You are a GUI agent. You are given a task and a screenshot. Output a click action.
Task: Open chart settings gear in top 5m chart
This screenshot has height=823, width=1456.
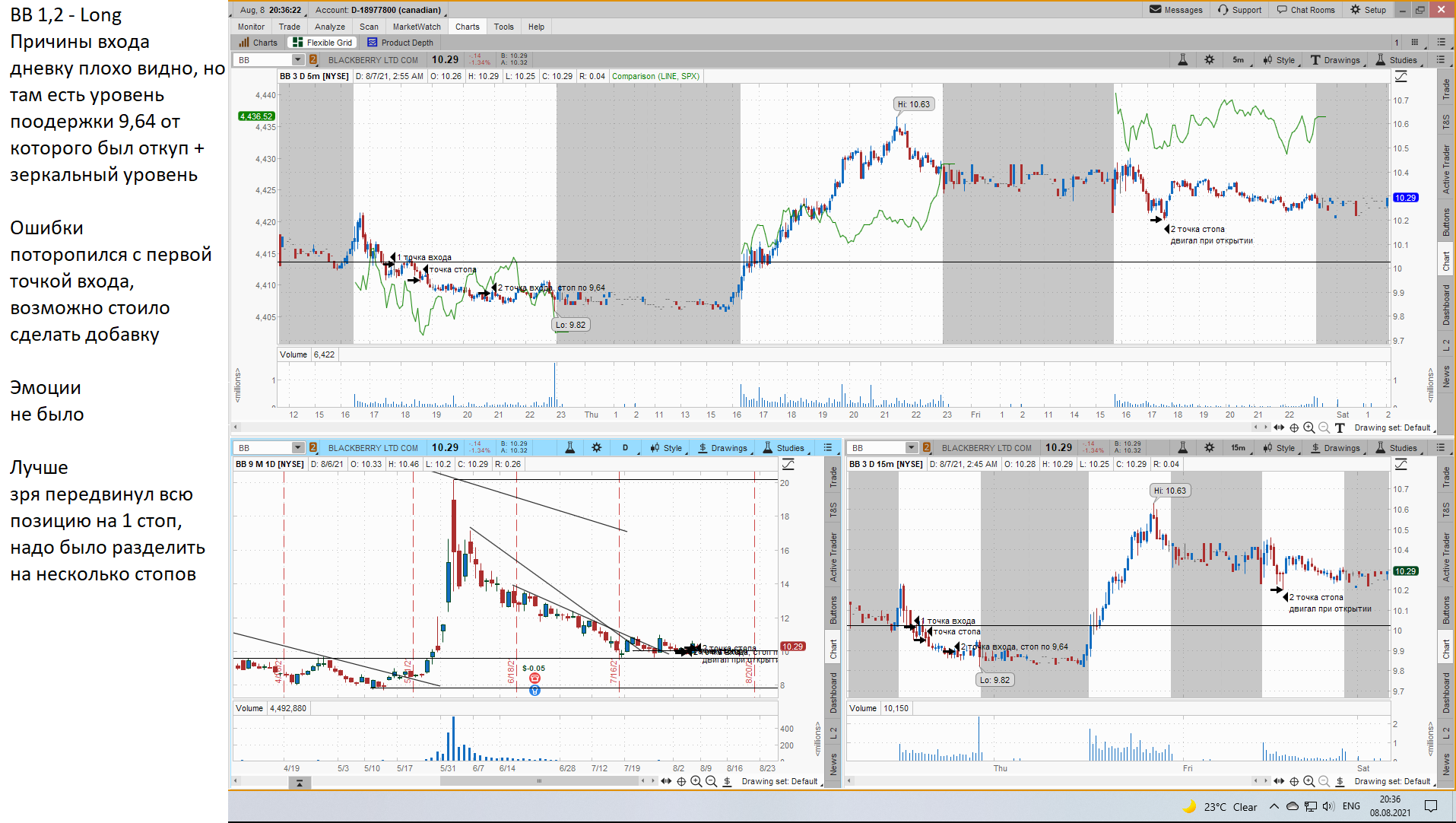tap(1209, 60)
